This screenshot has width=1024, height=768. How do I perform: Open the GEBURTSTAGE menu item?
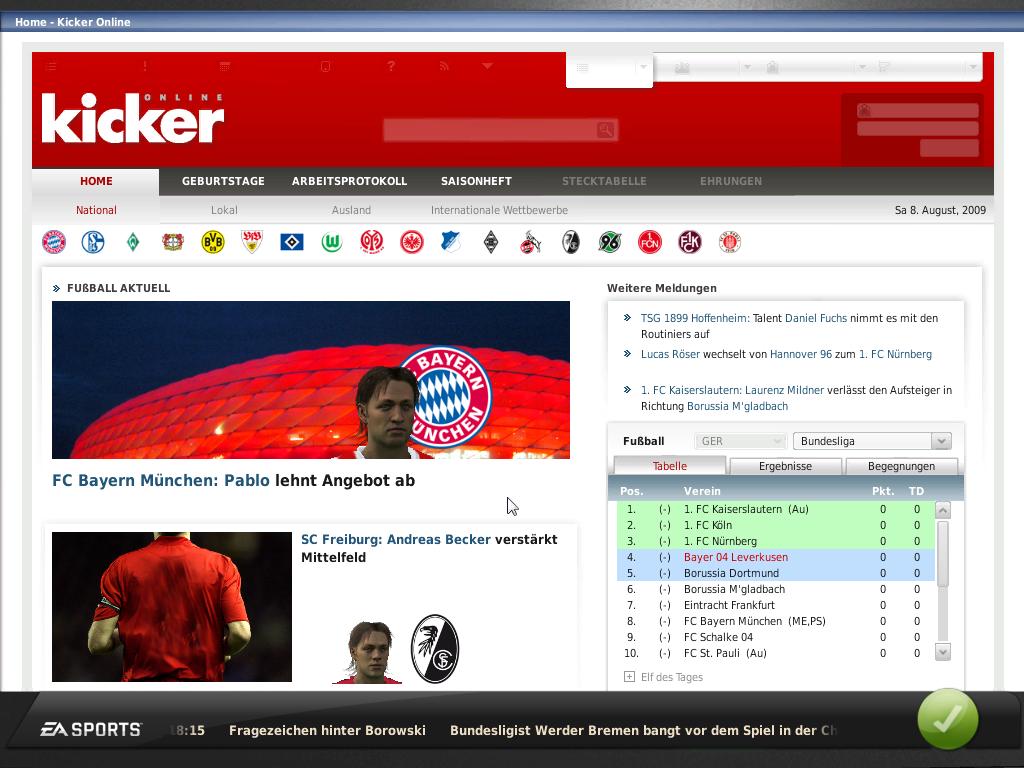click(222, 181)
